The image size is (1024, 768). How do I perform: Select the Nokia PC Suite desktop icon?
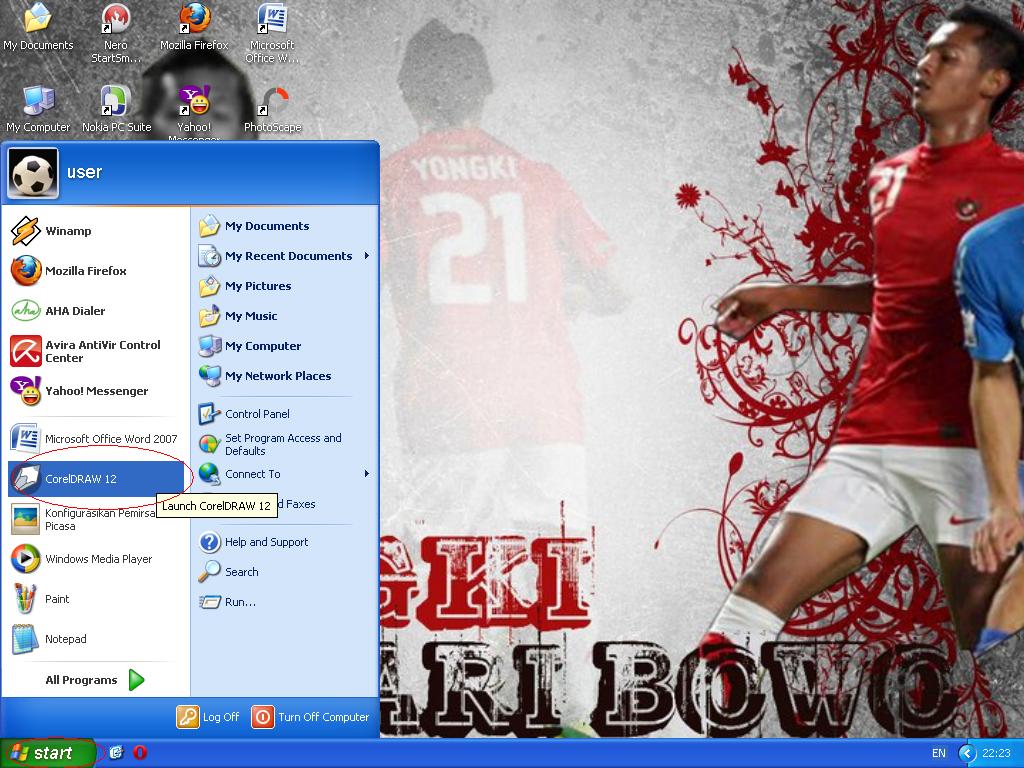coord(116,110)
